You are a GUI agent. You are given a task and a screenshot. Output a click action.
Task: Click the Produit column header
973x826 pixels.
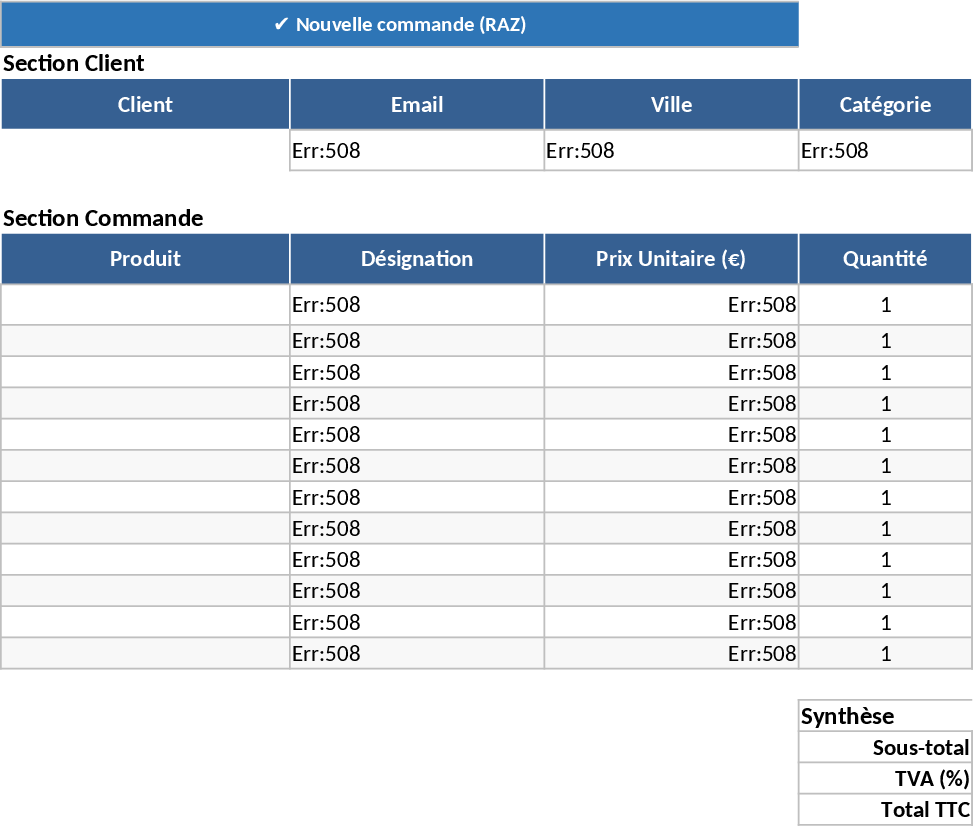tap(145, 258)
